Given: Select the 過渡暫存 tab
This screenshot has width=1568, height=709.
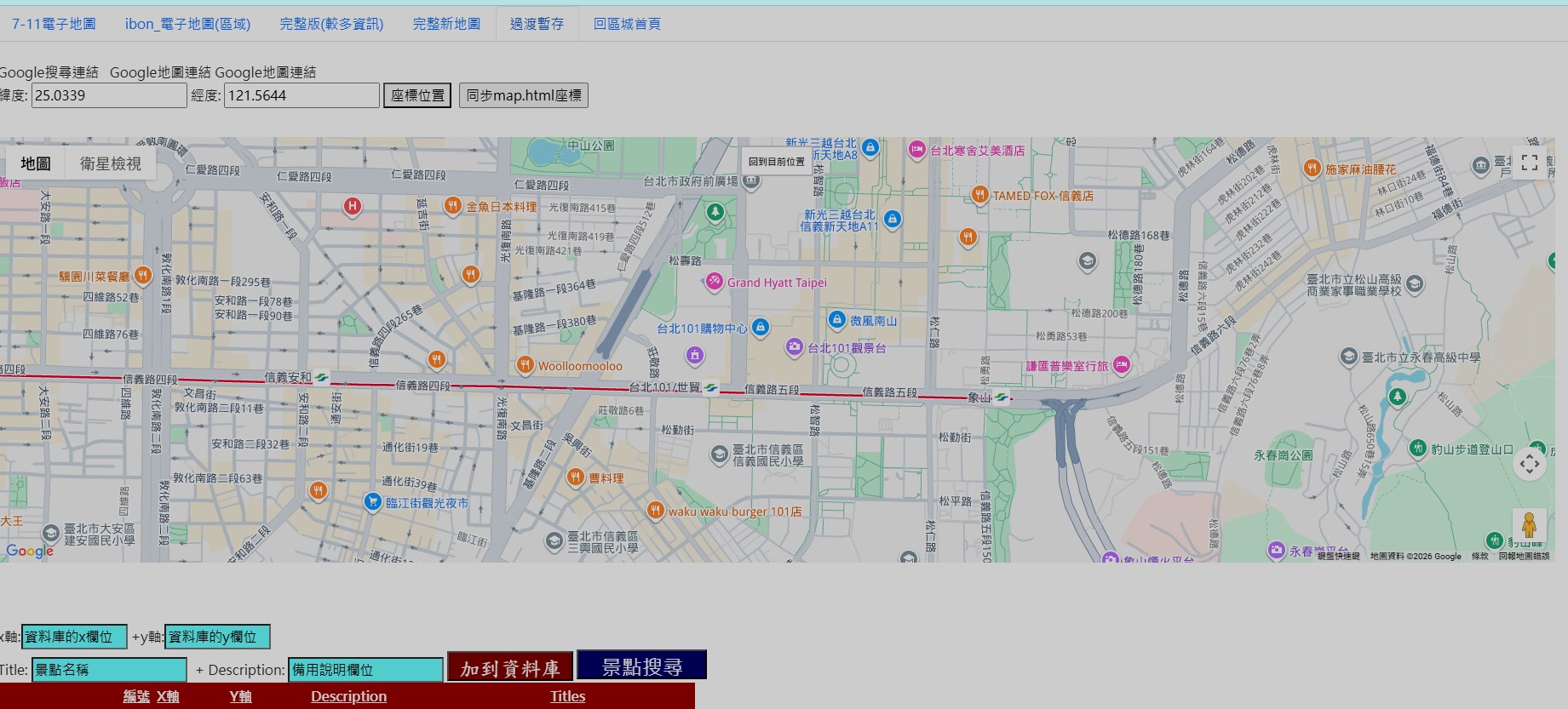Looking at the screenshot, I should tap(537, 24).
